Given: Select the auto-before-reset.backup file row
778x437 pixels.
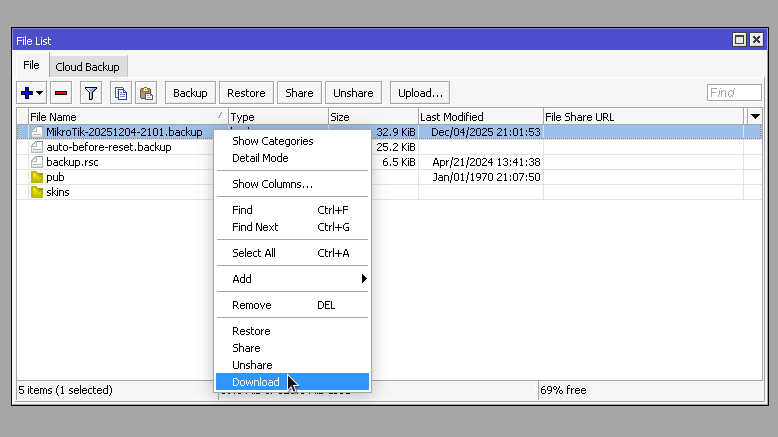Looking at the screenshot, I should [108, 147].
